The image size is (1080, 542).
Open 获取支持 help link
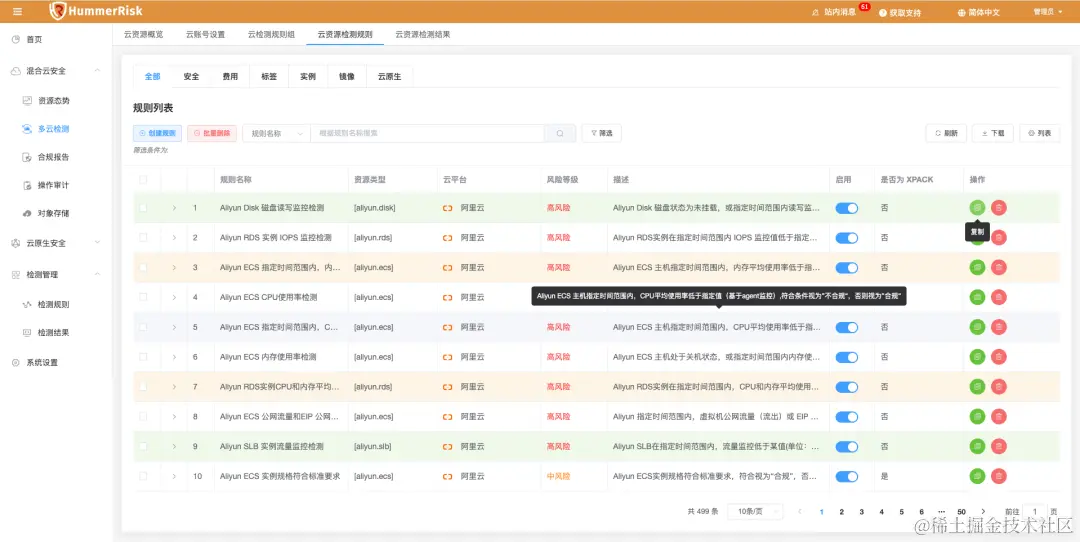point(900,12)
